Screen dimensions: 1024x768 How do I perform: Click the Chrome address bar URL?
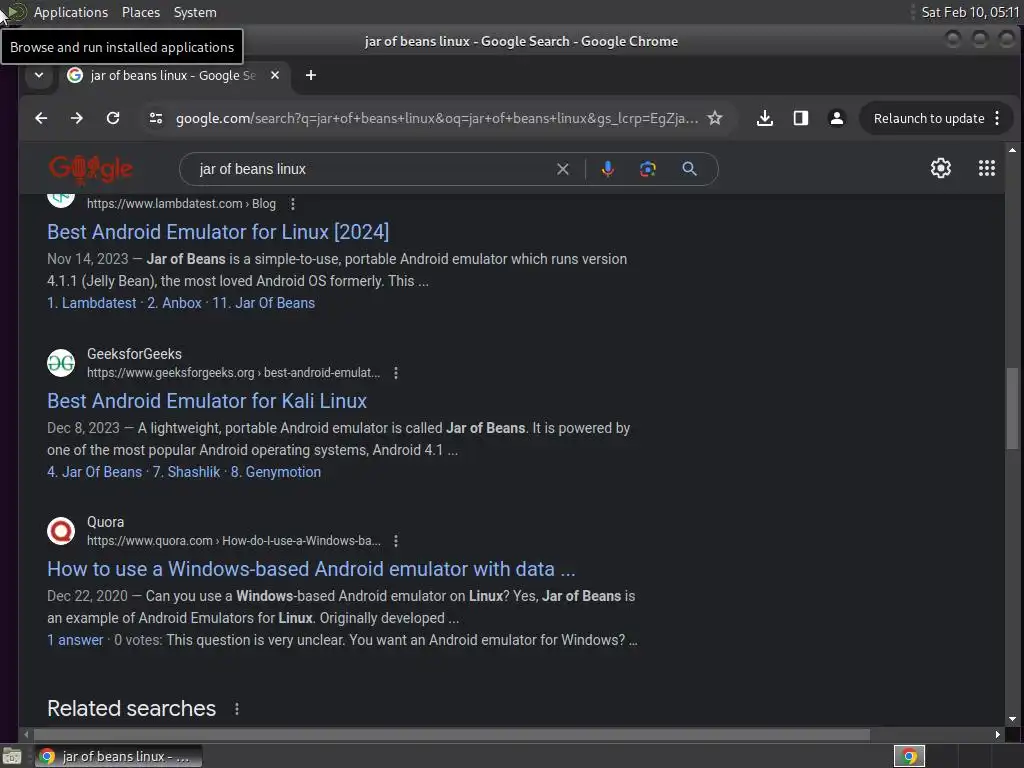[437, 118]
